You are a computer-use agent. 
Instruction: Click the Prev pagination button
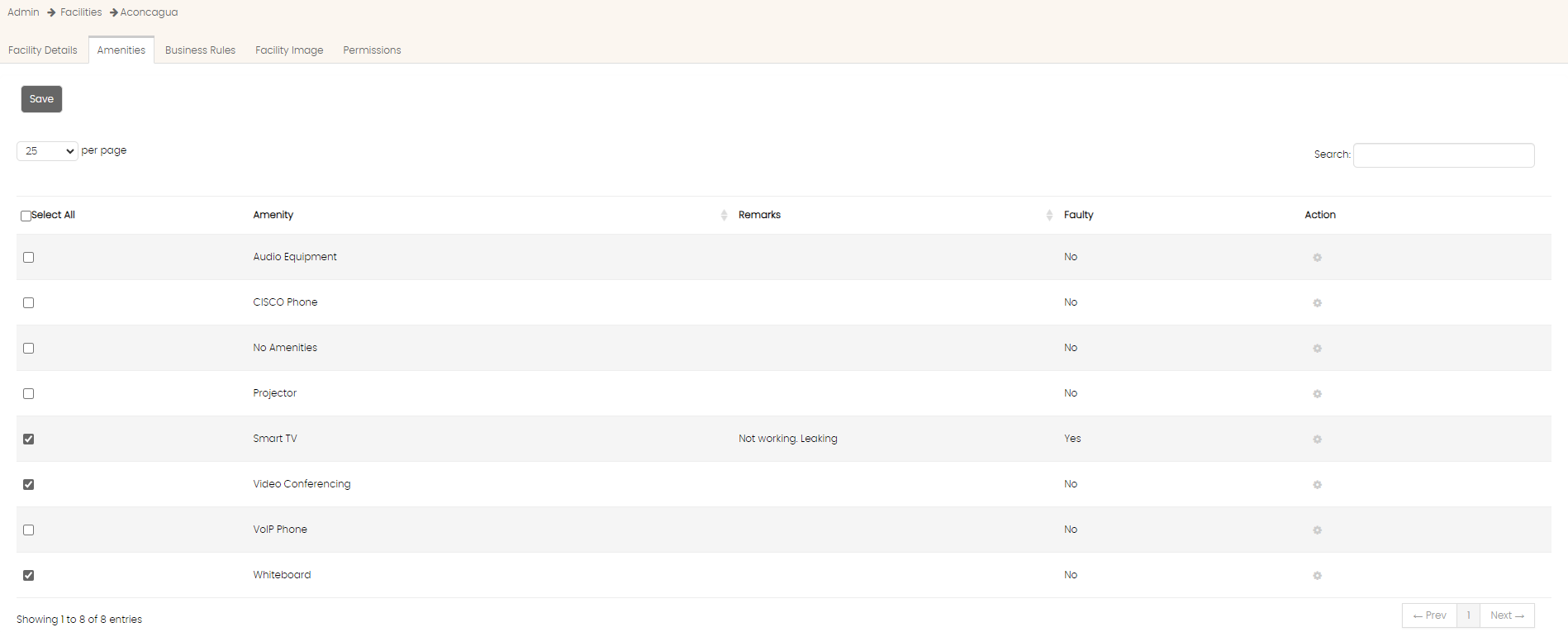[x=1429, y=615]
